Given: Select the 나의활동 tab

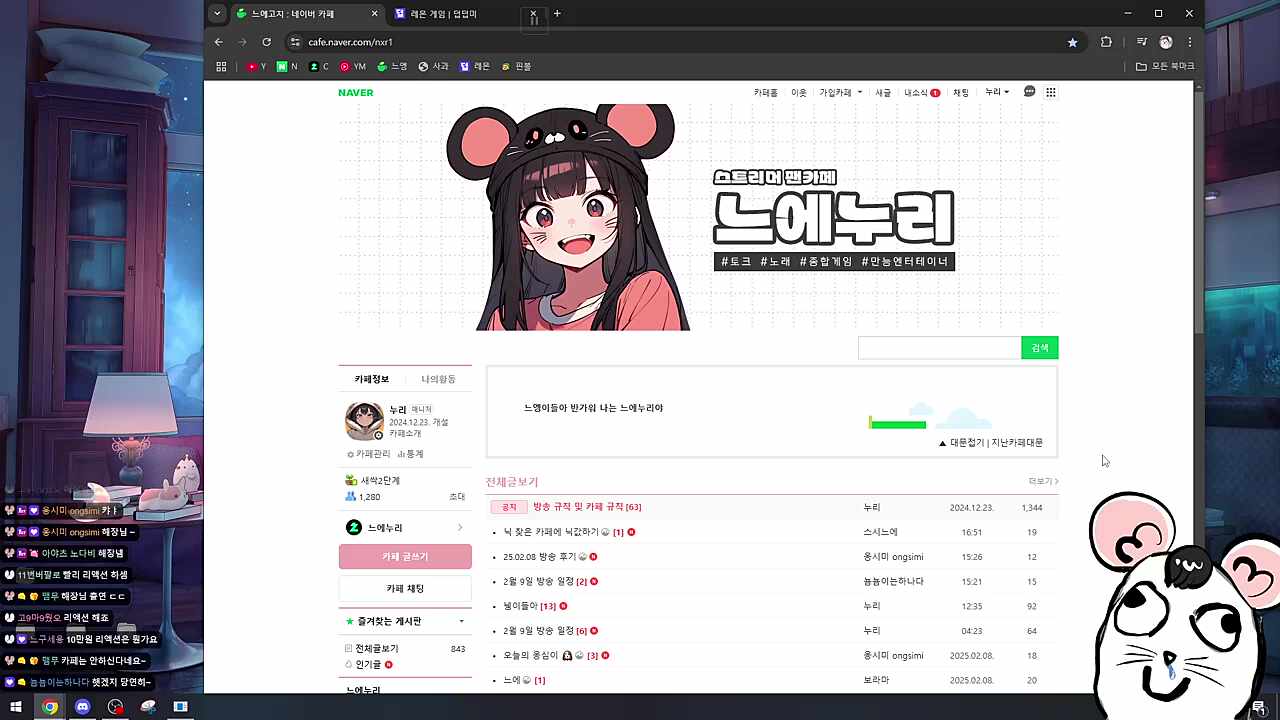Looking at the screenshot, I should pos(438,380).
